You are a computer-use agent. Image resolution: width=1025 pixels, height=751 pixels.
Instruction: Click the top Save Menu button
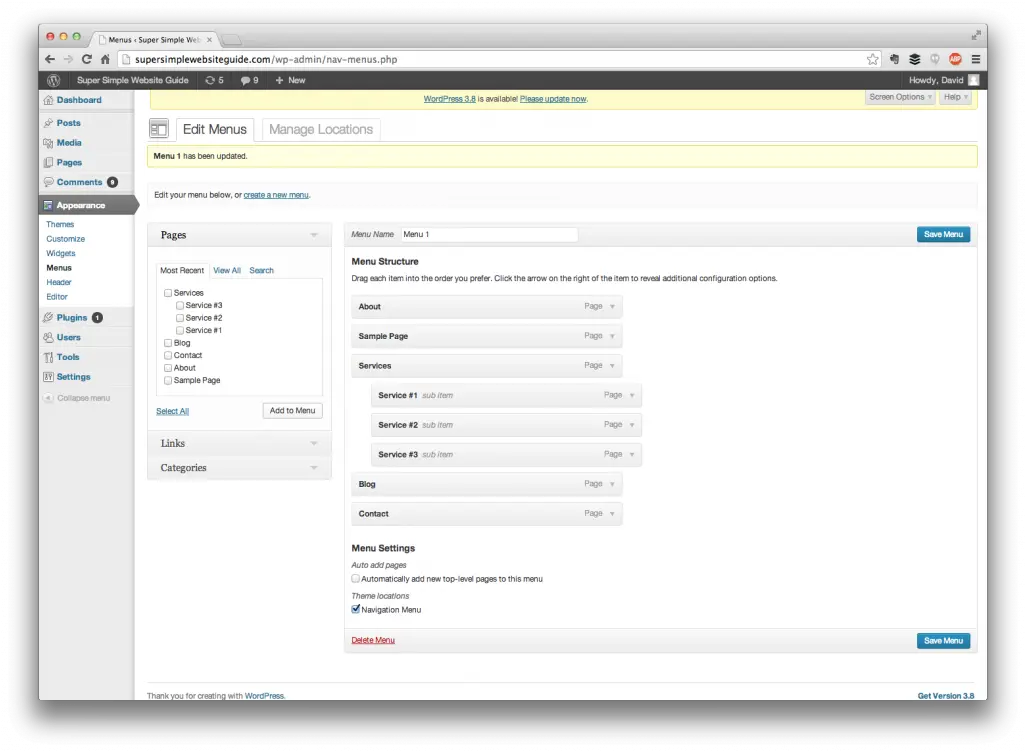943,234
